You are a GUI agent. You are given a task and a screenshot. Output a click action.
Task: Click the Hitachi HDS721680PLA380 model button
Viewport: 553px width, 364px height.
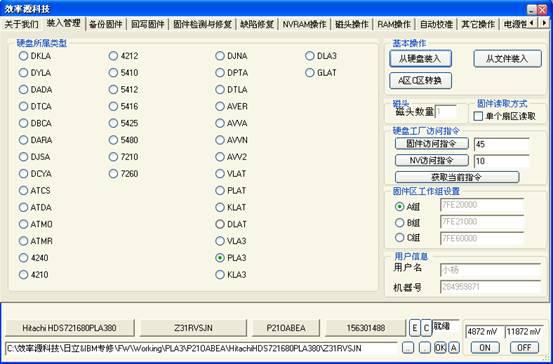point(69,328)
